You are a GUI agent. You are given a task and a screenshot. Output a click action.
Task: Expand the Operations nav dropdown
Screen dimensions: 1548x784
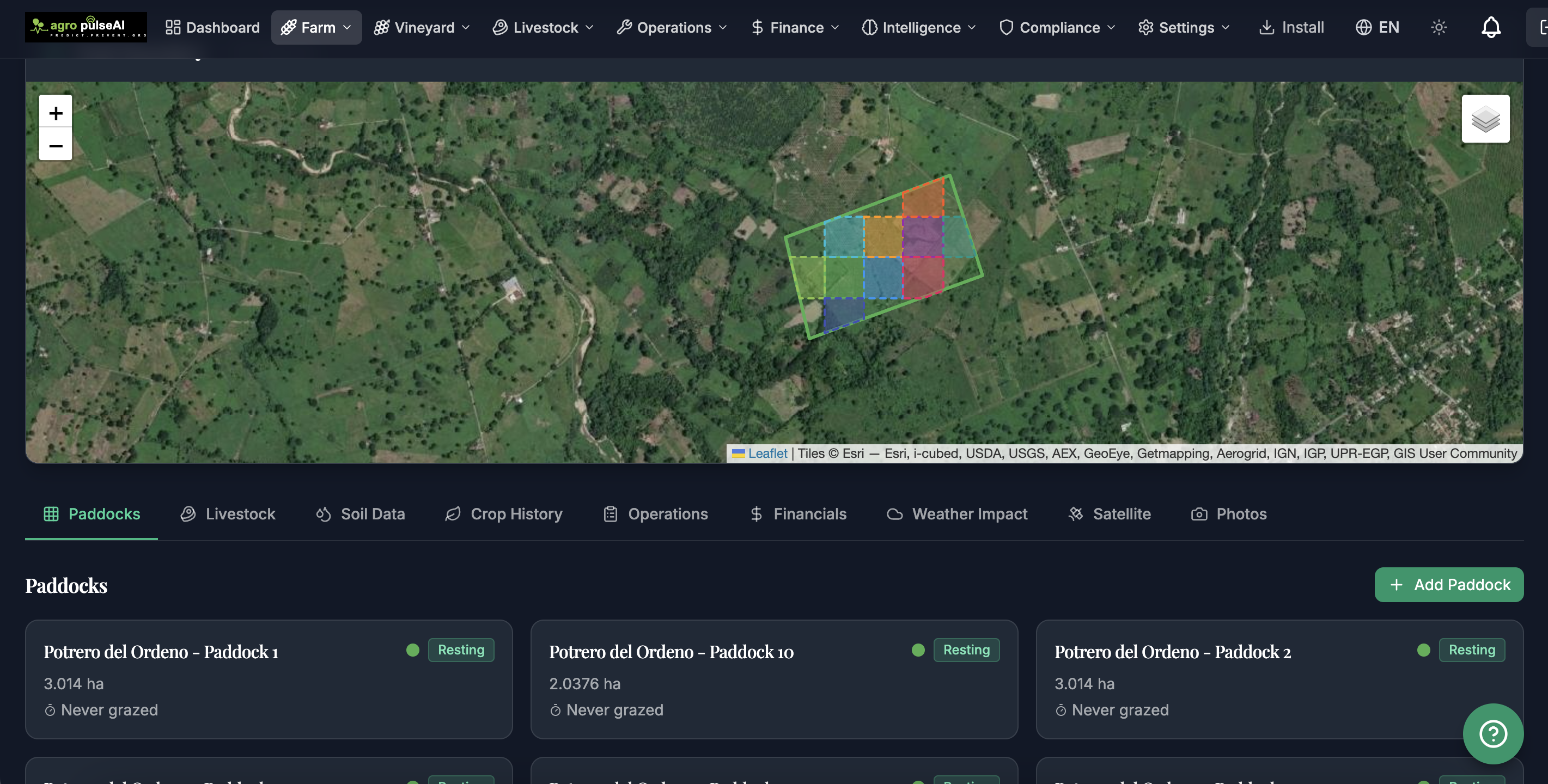[x=672, y=27]
